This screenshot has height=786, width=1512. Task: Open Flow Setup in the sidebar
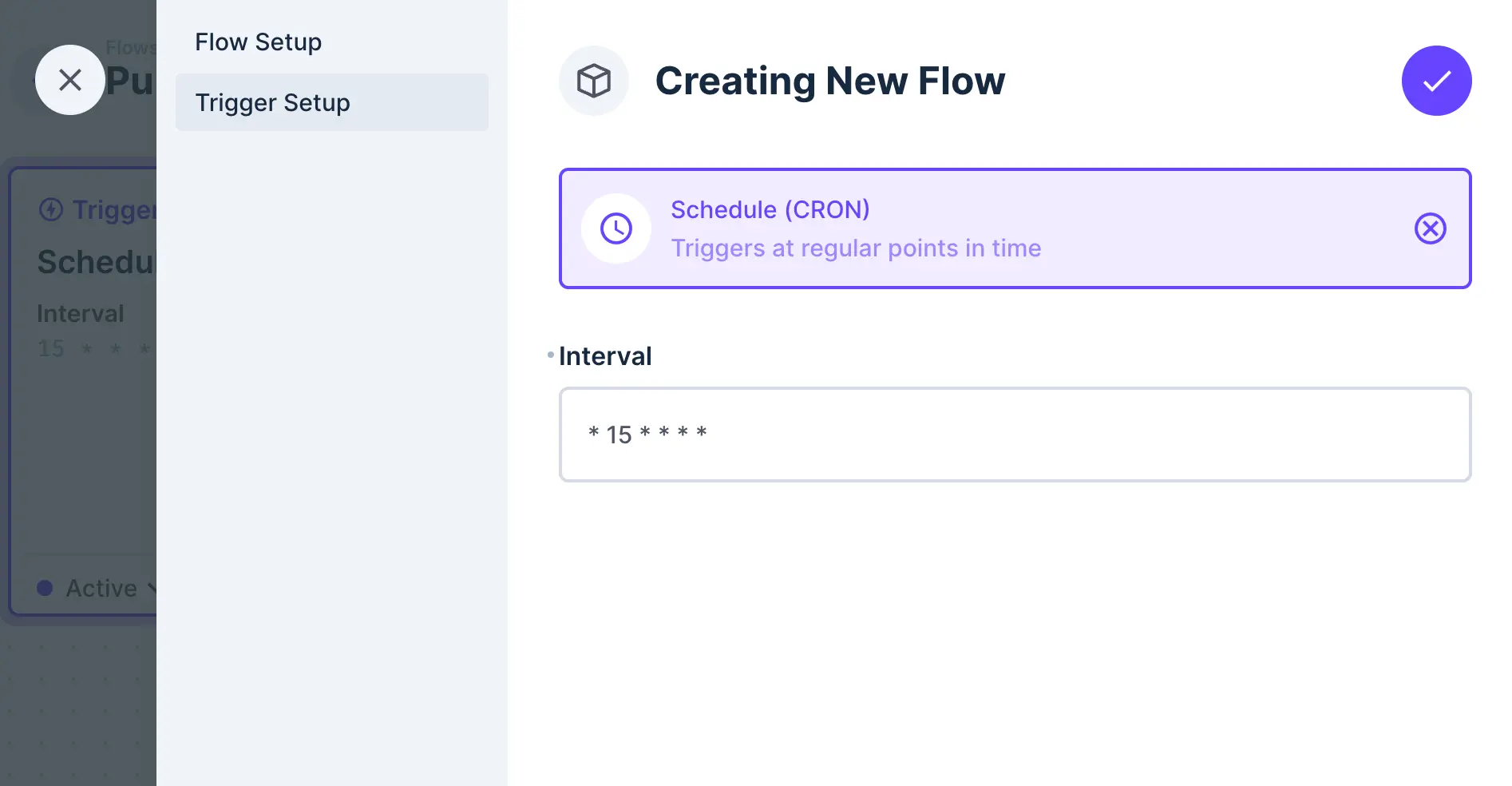[258, 42]
